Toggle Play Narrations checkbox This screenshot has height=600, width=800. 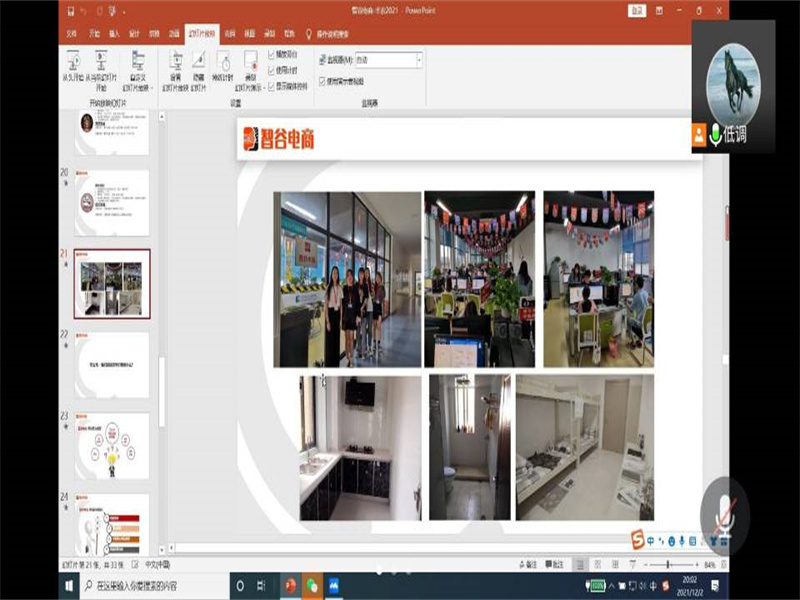(x=272, y=54)
